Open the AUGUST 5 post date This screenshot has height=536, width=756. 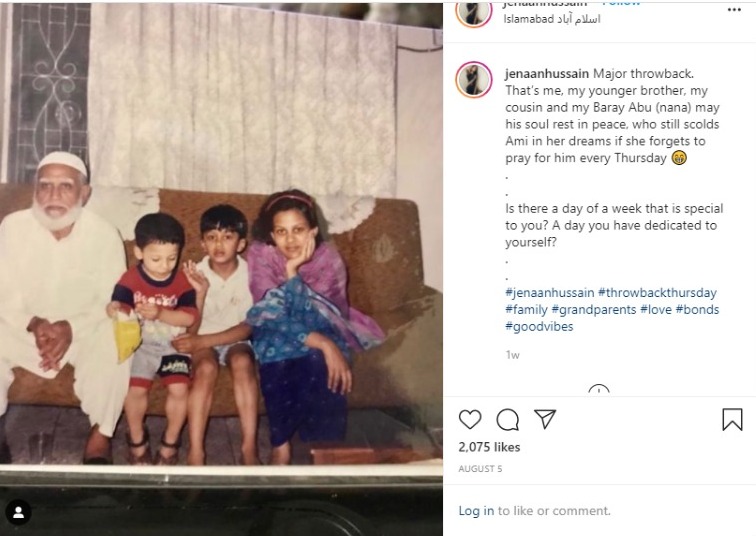[x=480, y=469]
